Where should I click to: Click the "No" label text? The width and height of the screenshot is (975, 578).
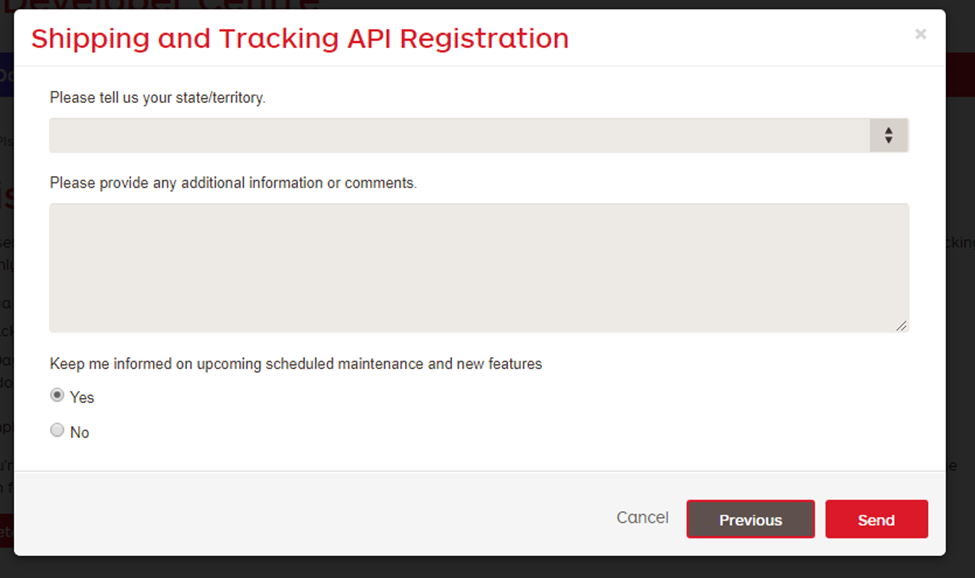pos(80,433)
